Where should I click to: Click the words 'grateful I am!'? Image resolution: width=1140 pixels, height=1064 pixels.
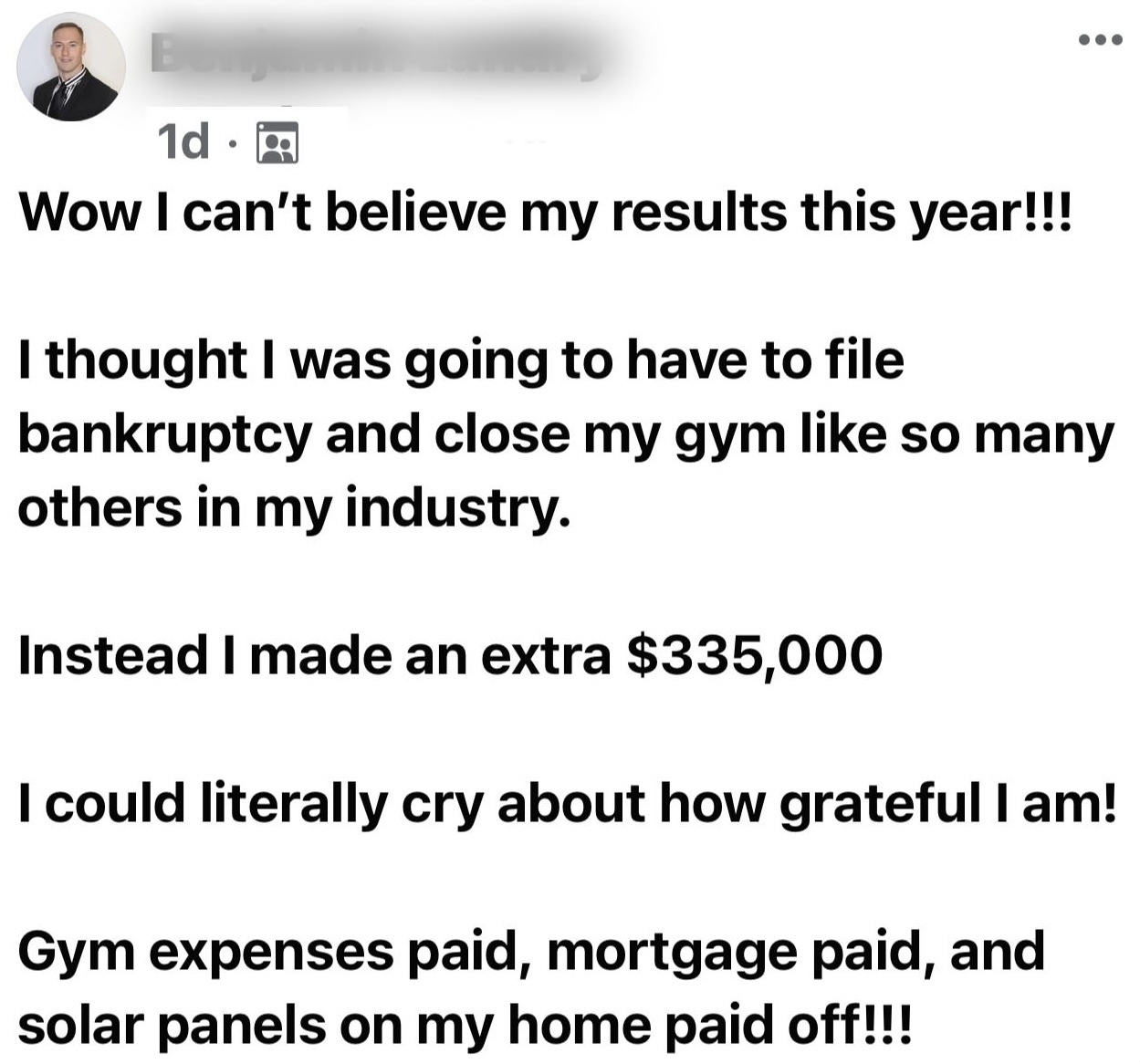948,804
